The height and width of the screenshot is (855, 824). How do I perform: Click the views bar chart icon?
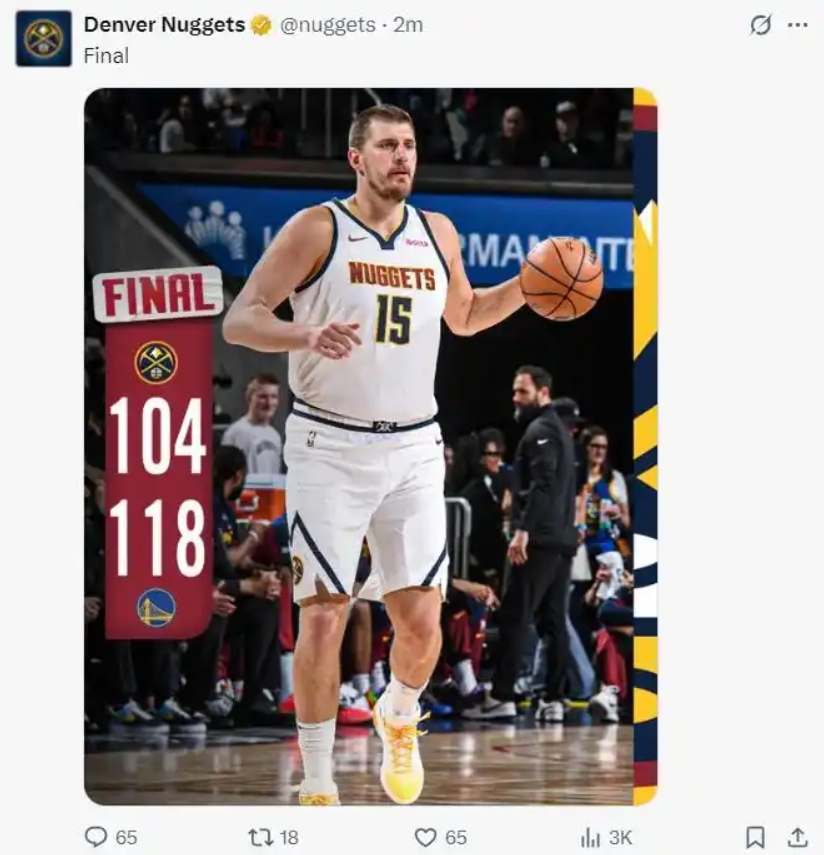[590, 837]
